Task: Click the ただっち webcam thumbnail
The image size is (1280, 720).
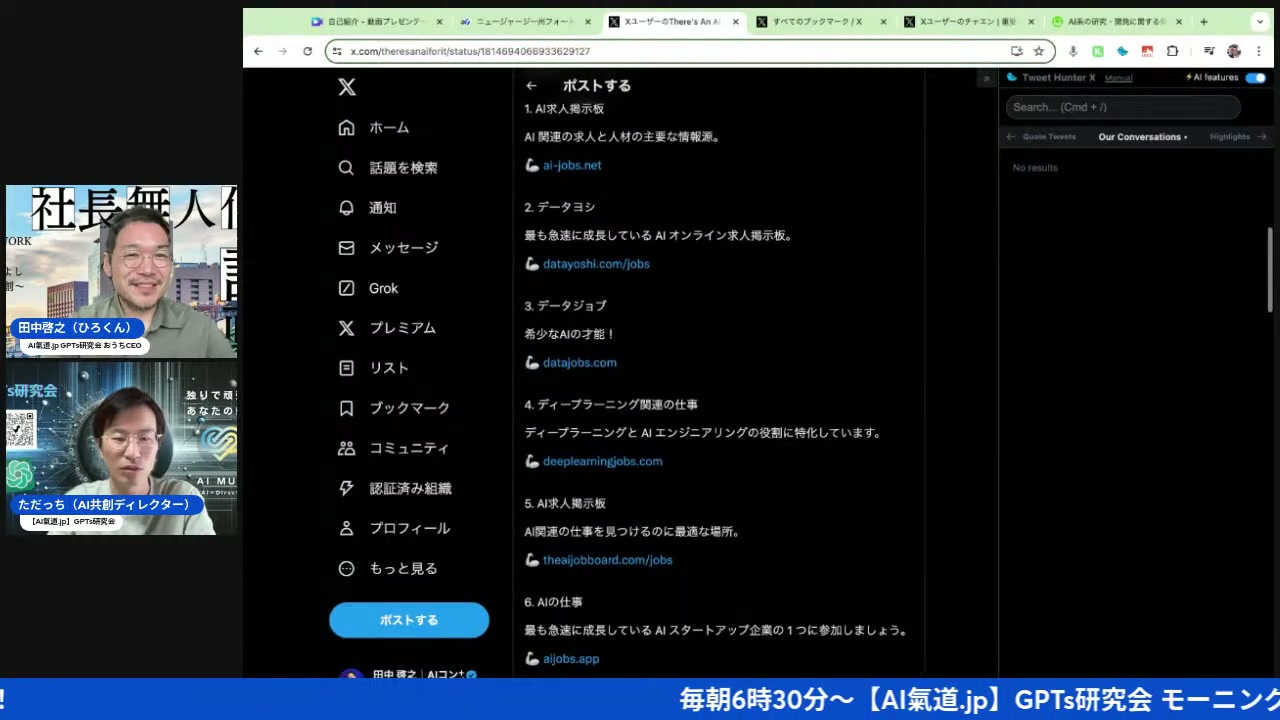Action: (x=122, y=448)
